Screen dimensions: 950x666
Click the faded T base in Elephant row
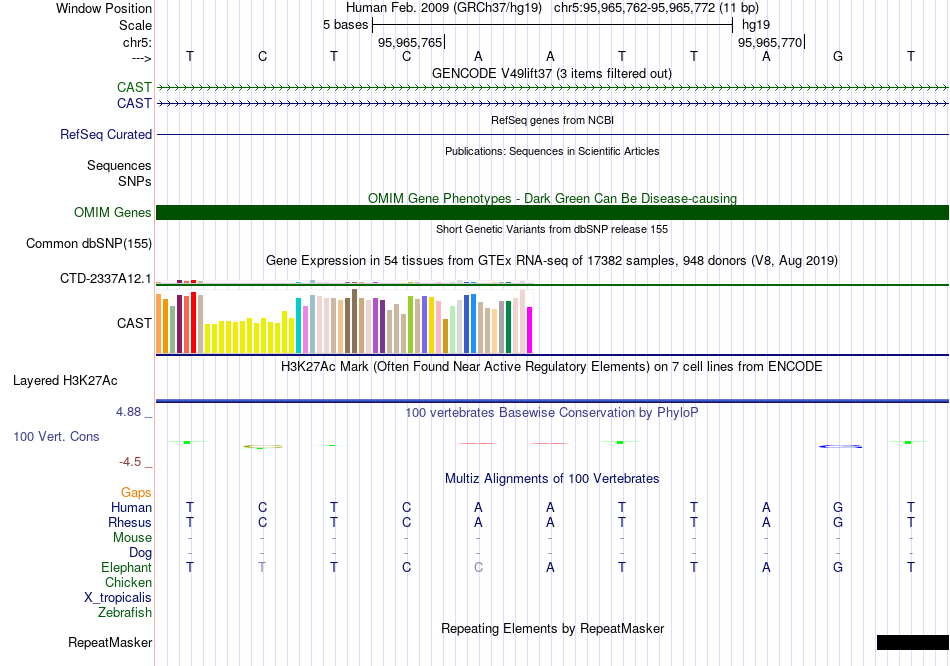(x=262, y=567)
